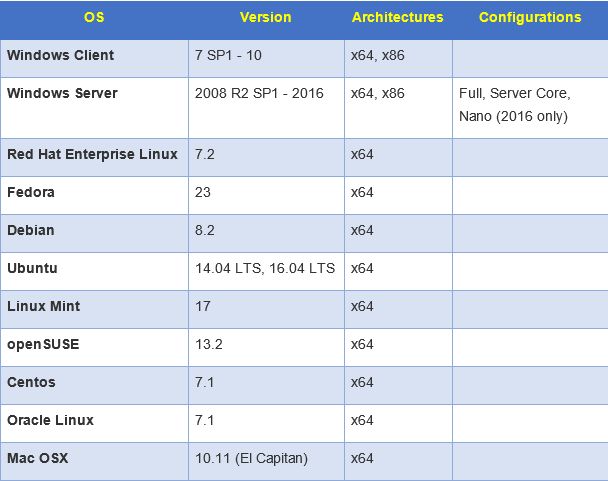Click the '14.04 LTS, 16.04 LTS' version cell

point(265,268)
